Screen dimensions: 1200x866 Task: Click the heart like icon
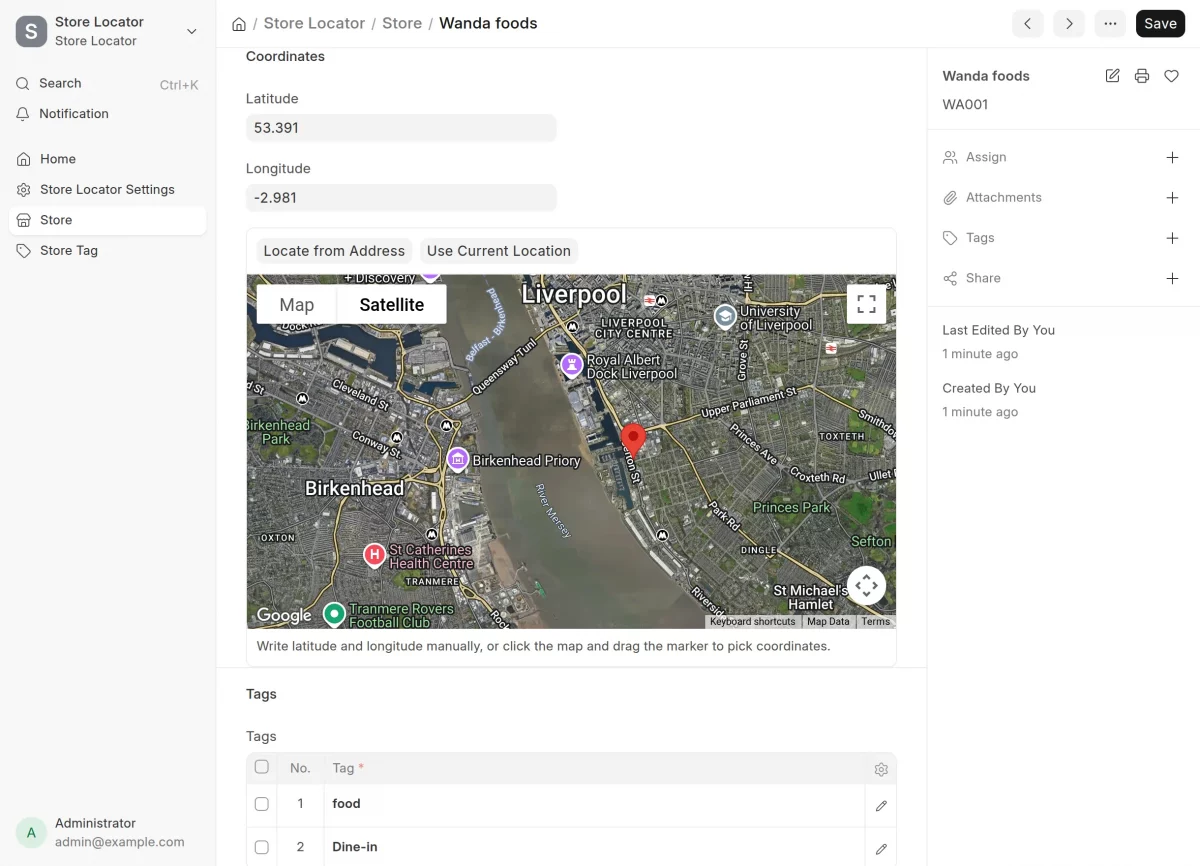pyautogui.click(x=1171, y=76)
